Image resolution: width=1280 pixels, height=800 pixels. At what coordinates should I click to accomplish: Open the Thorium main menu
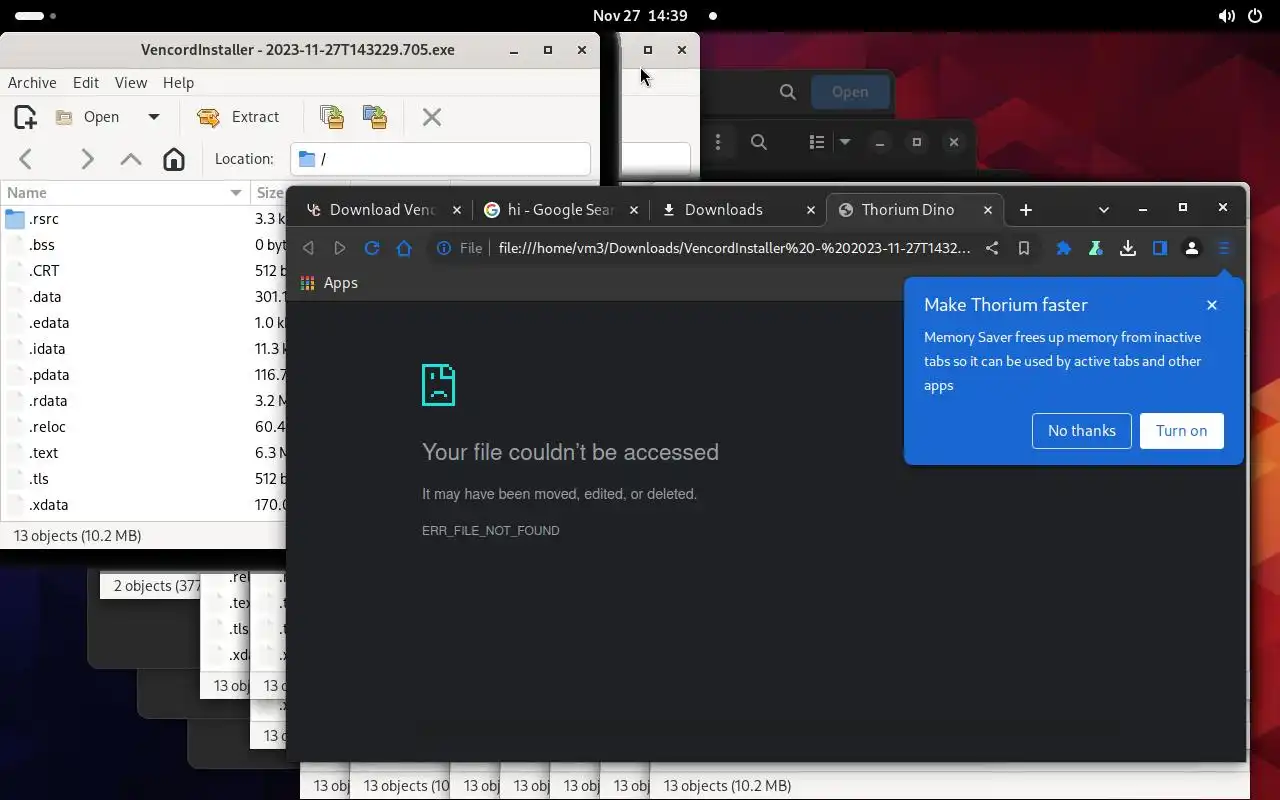(1224, 248)
